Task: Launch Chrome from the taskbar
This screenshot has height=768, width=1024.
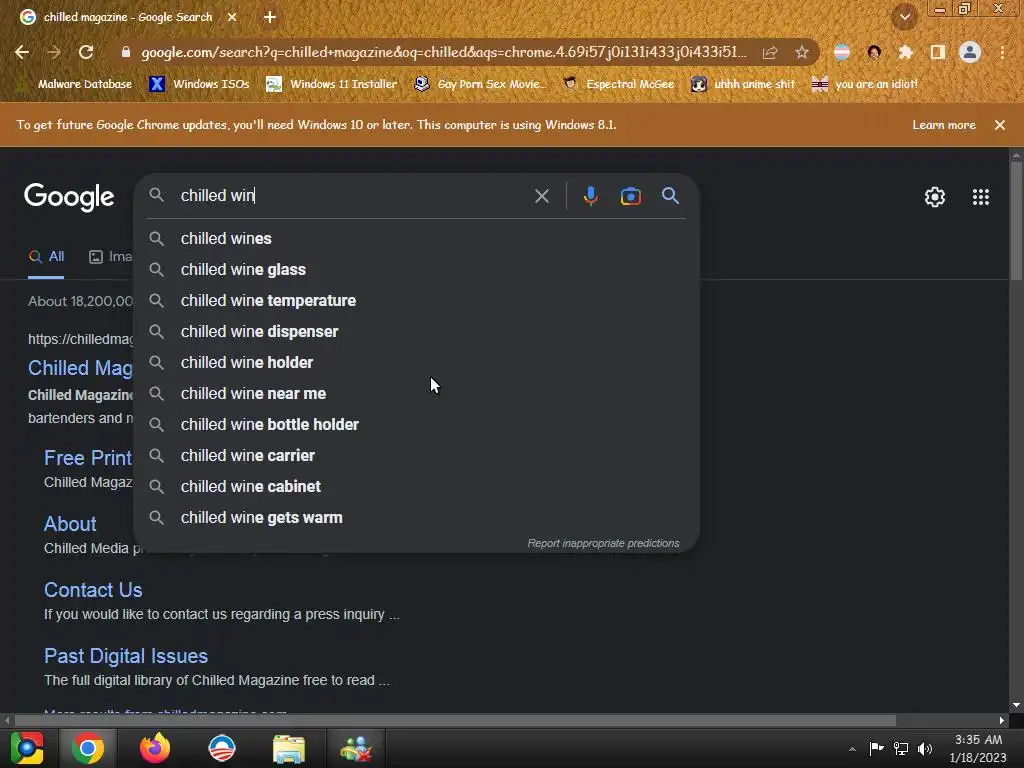Action: tap(88, 748)
